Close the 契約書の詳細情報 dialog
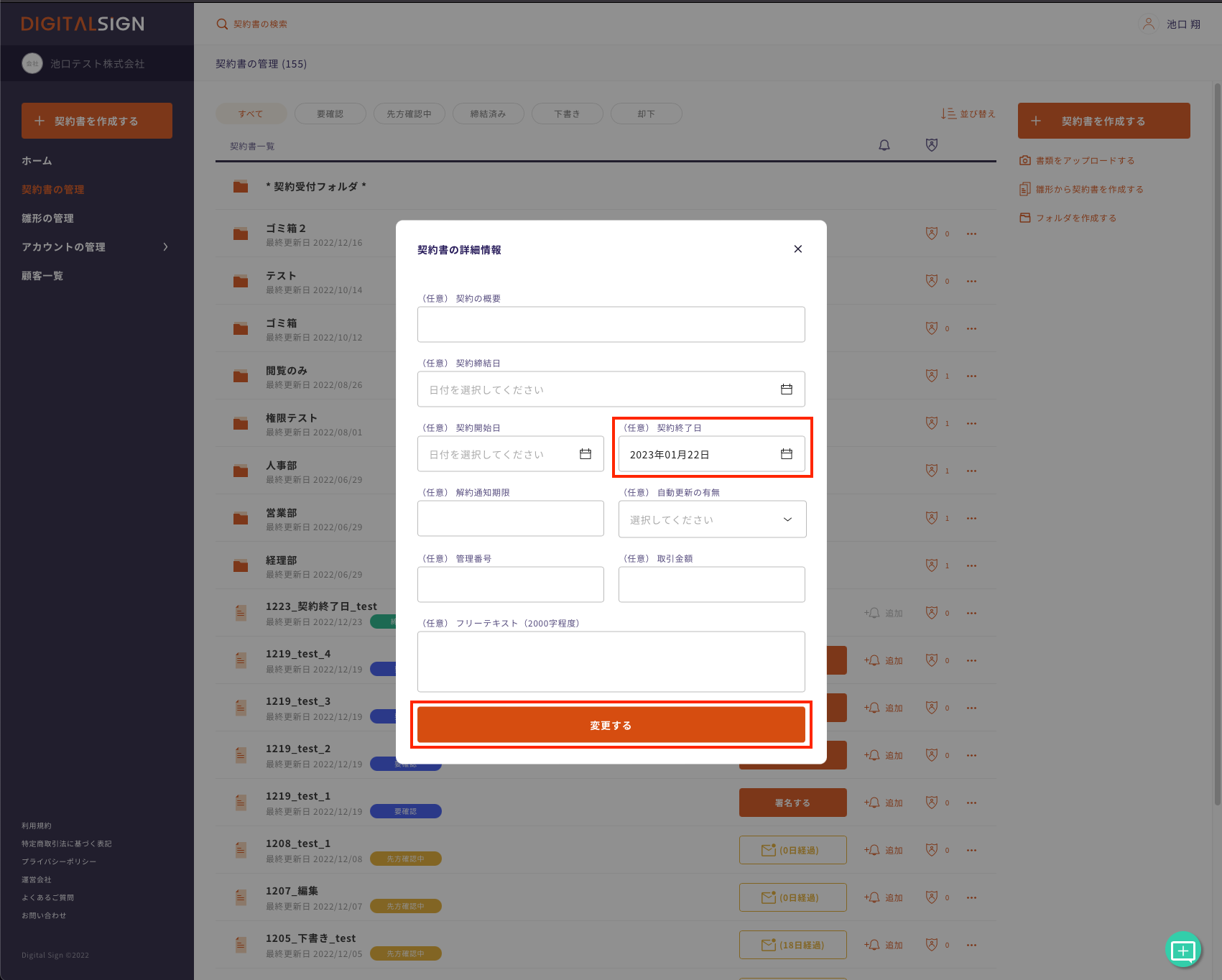 pyautogui.click(x=797, y=249)
